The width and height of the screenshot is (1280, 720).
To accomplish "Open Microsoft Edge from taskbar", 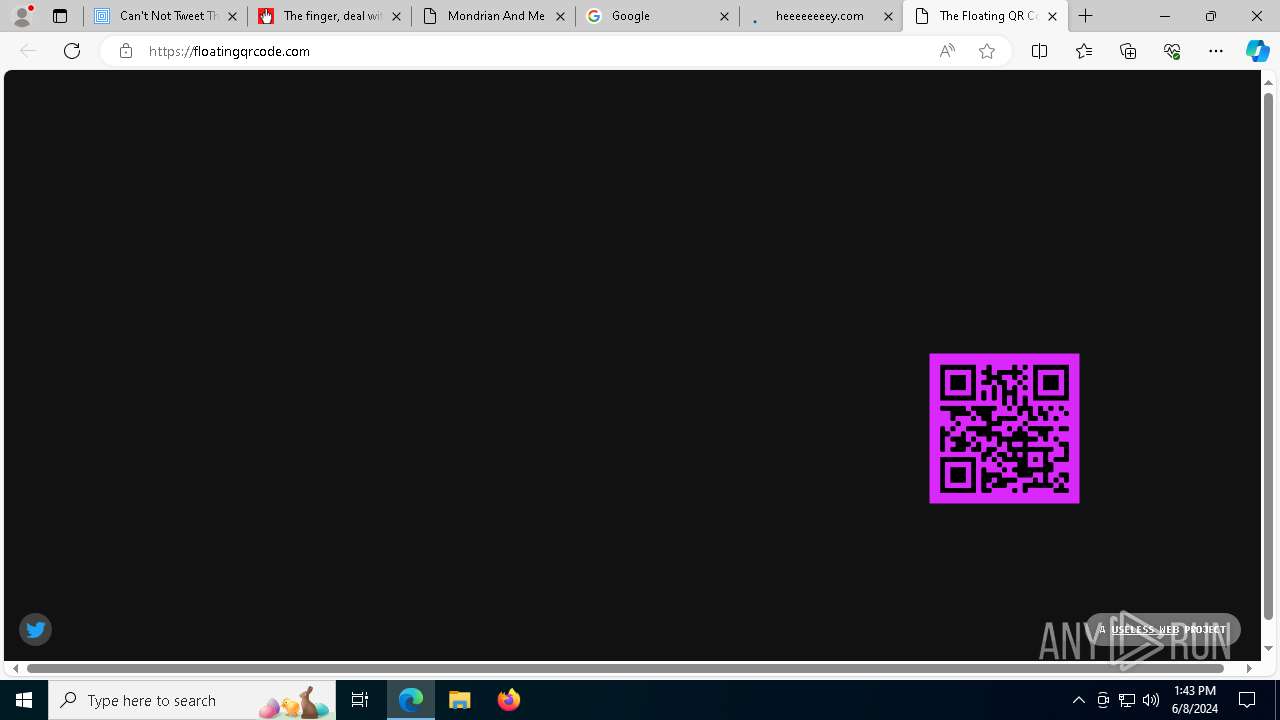I will (x=411, y=700).
